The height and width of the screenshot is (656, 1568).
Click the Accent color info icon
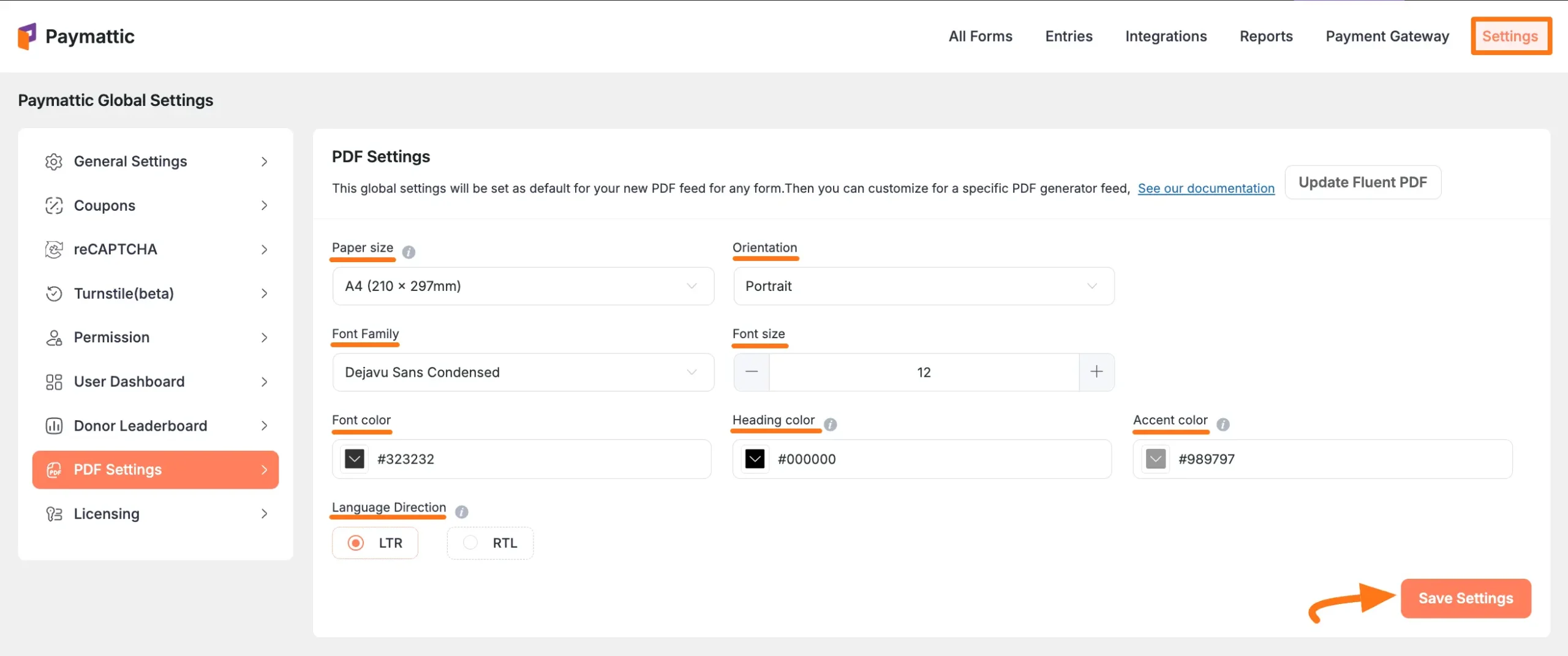point(1223,424)
